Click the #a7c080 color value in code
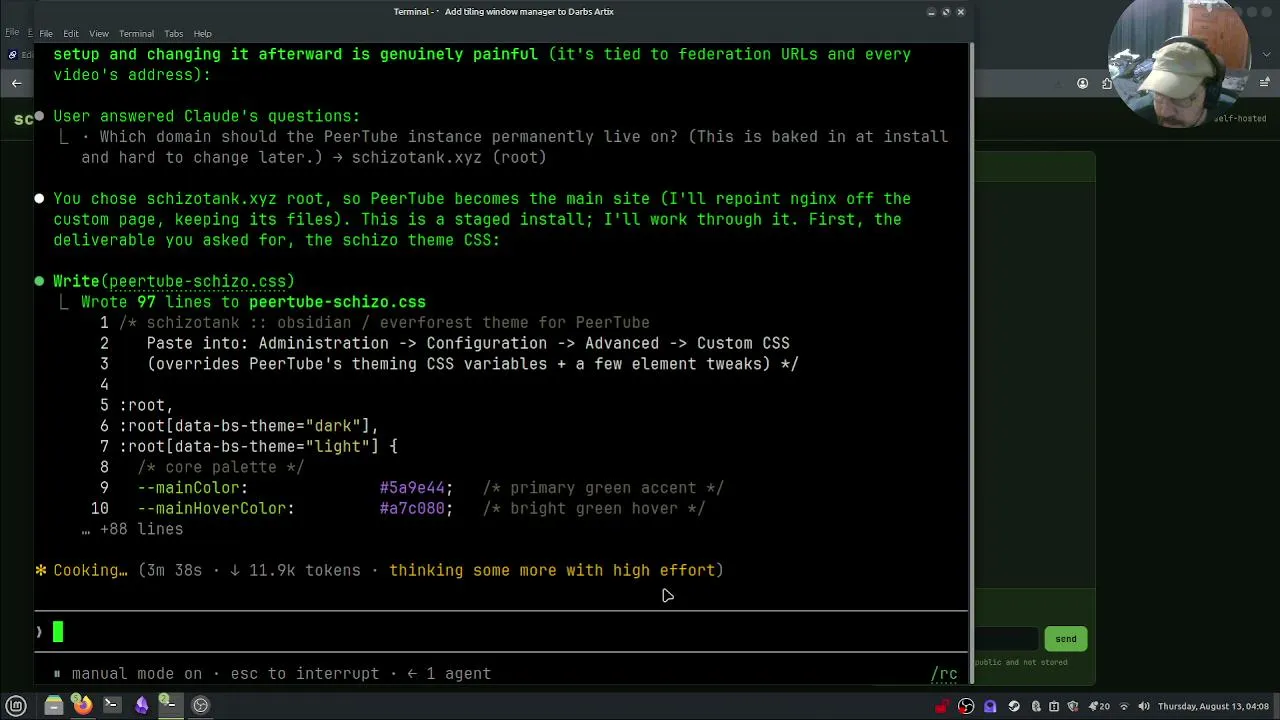1280x720 pixels. click(412, 509)
